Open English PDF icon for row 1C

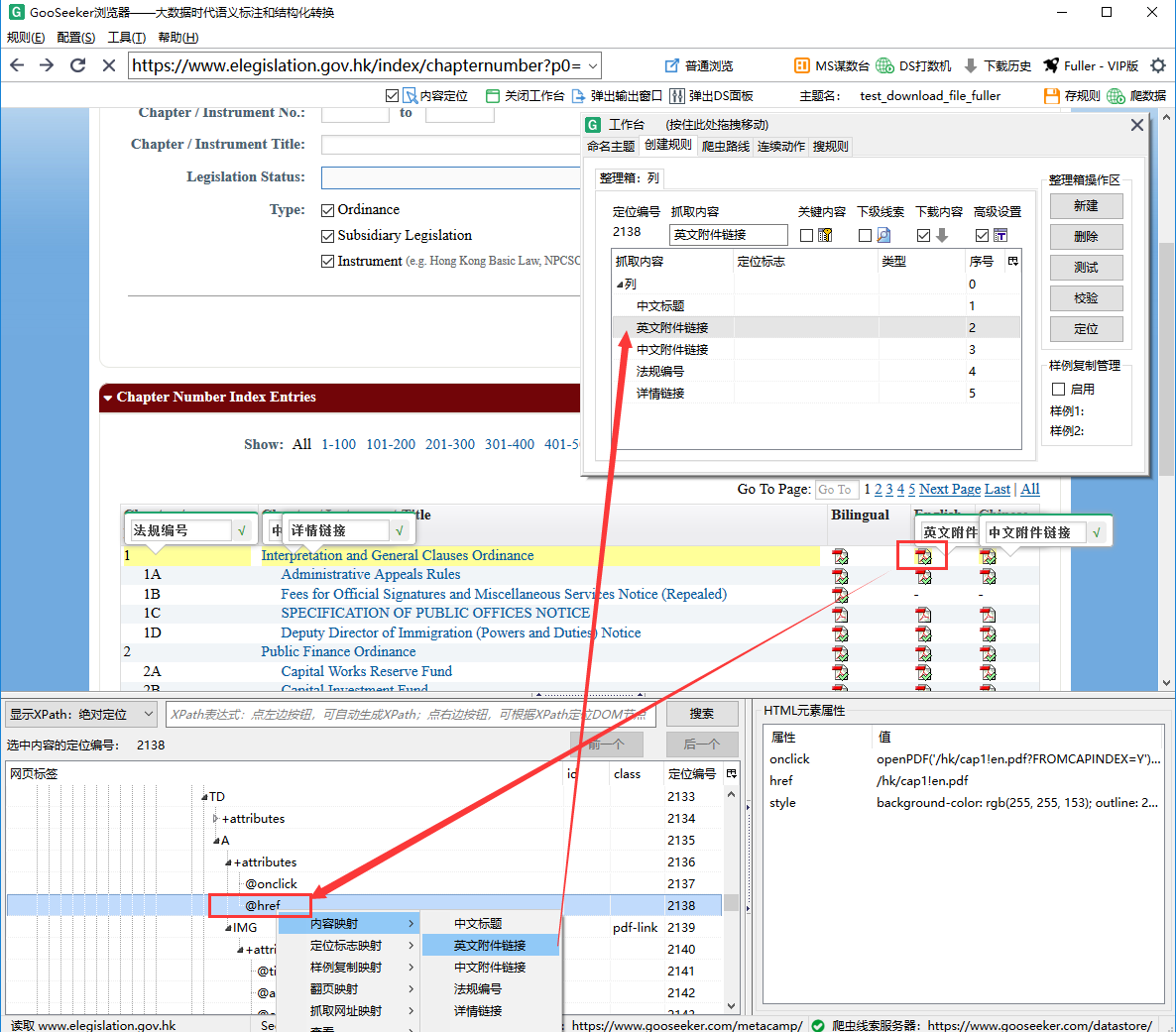point(923,615)
